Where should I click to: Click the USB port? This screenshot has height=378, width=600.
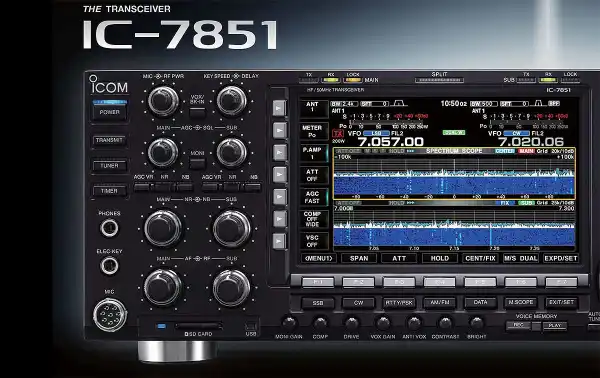click(251, 326)
